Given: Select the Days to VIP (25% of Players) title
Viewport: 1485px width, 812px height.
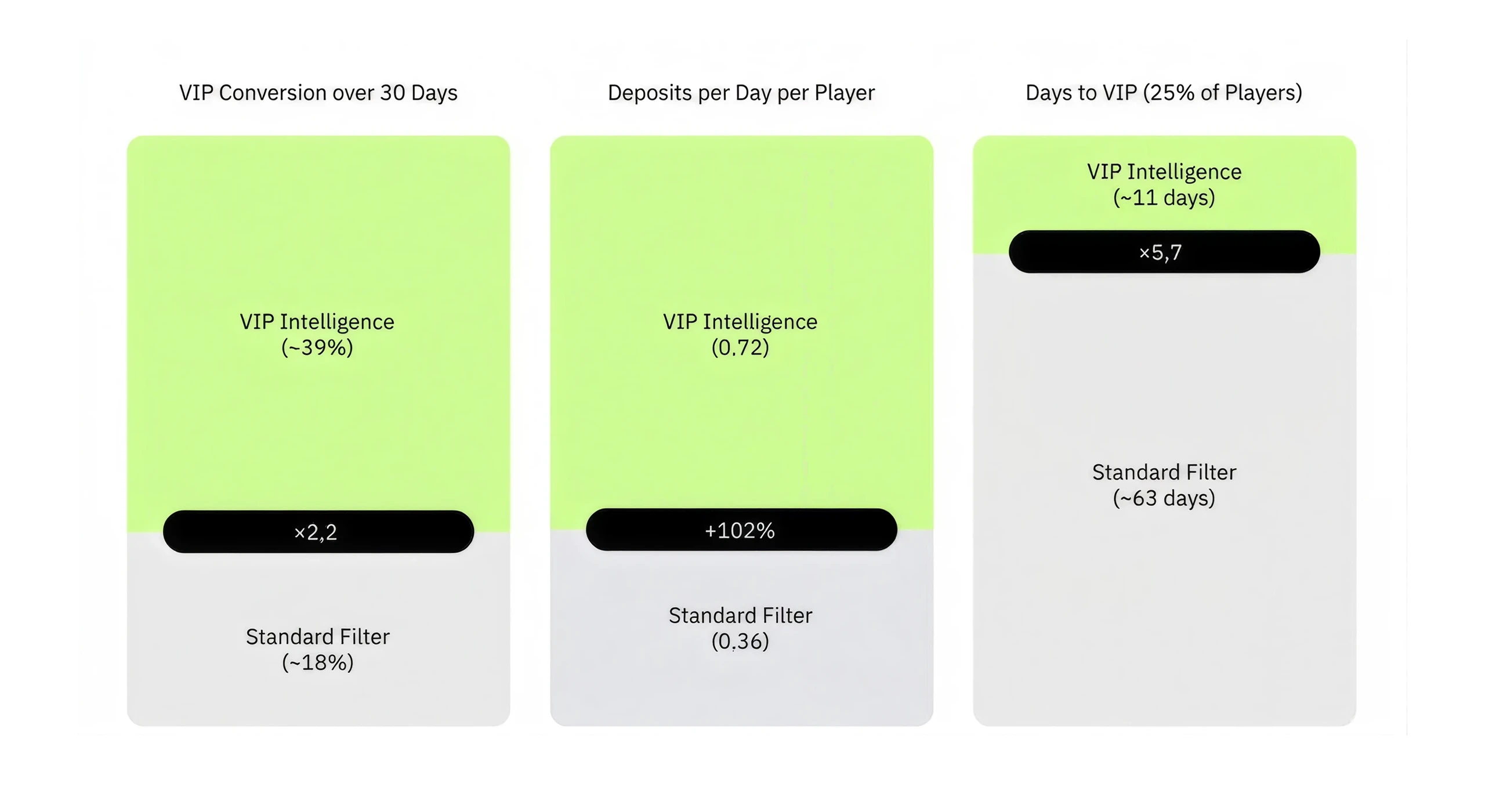Looking at the screenshot, I should pos(1164,93).
